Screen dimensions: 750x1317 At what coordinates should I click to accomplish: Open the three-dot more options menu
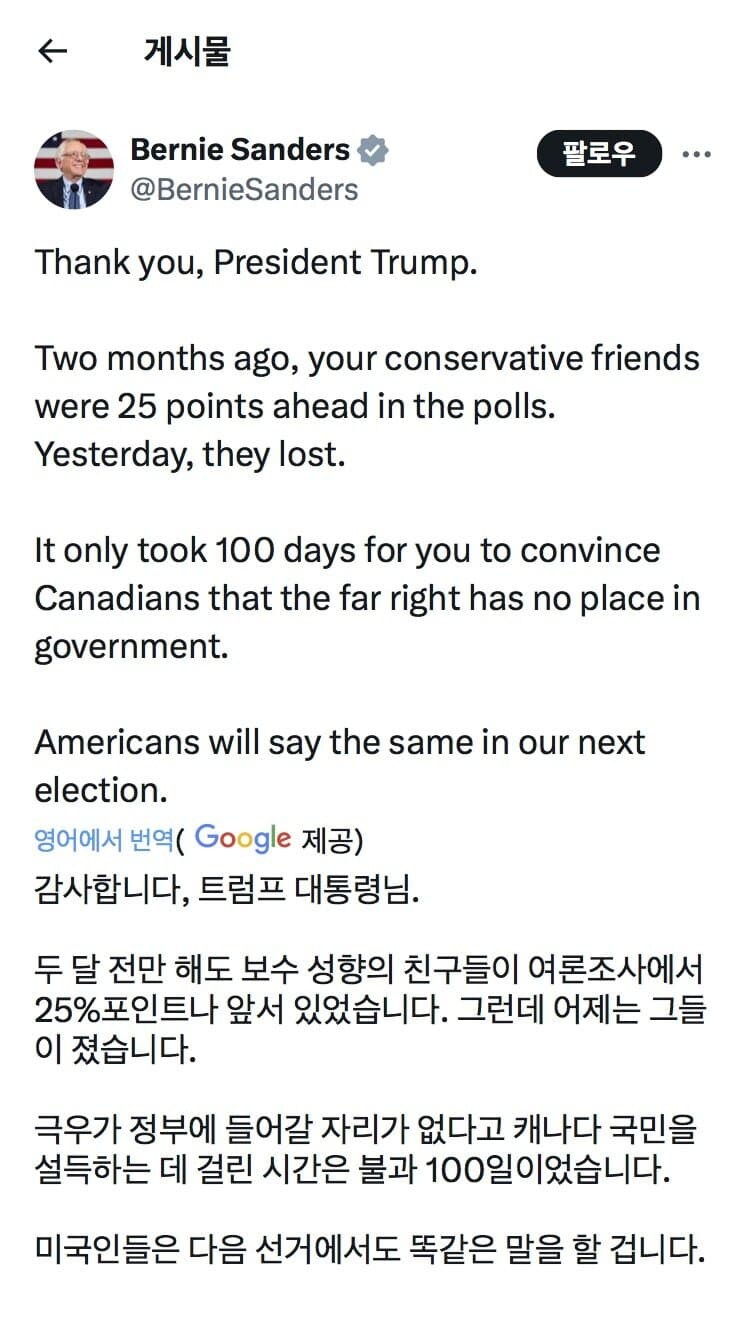pyautogui.click(x=696, y=154)
